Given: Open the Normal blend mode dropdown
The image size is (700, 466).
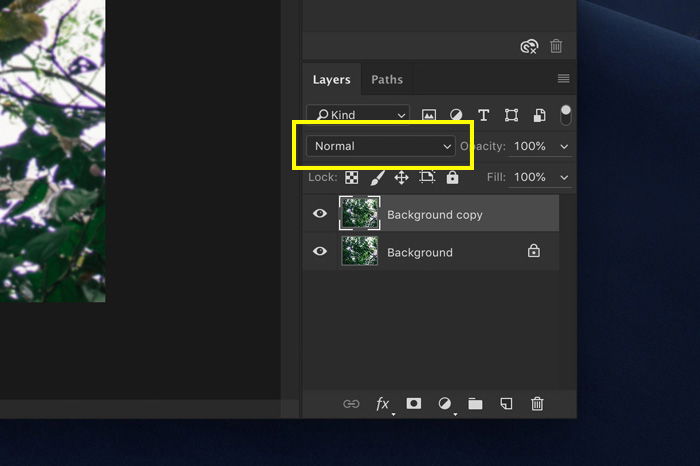Looking at the screenshot, I should click(x=381, y=146).
